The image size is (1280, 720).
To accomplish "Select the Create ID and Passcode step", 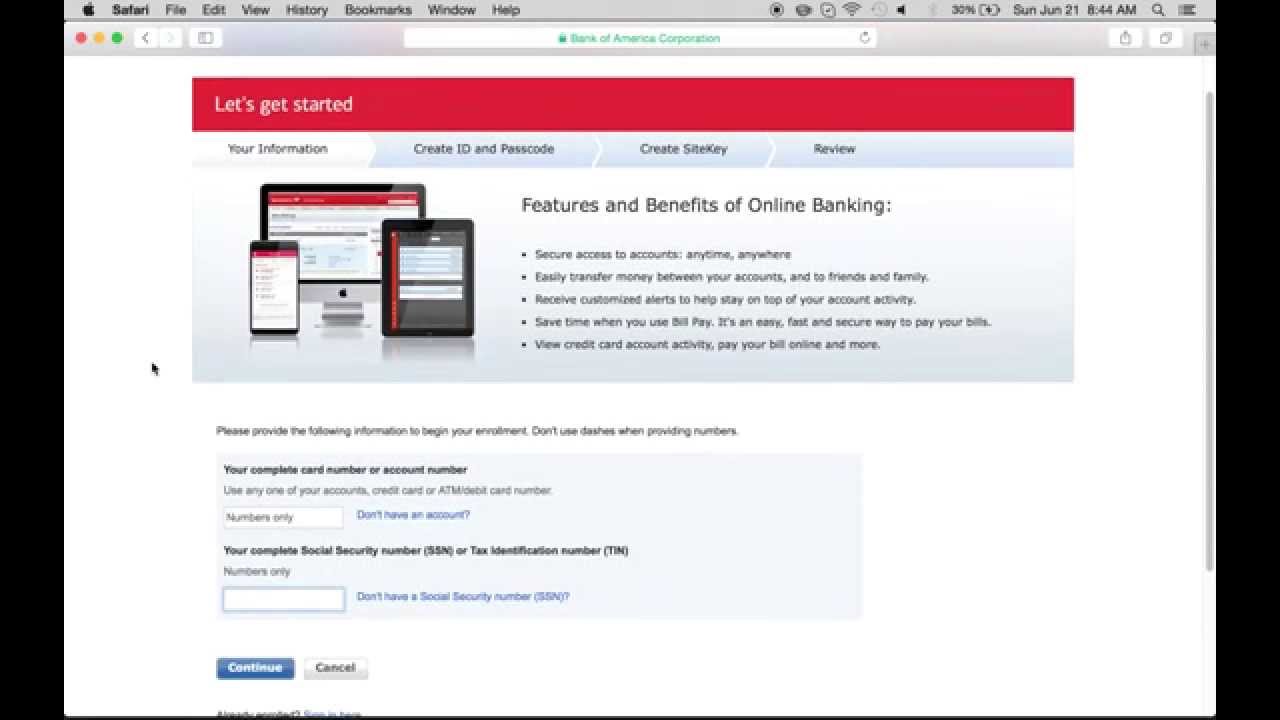I will (x=484, y=149).
